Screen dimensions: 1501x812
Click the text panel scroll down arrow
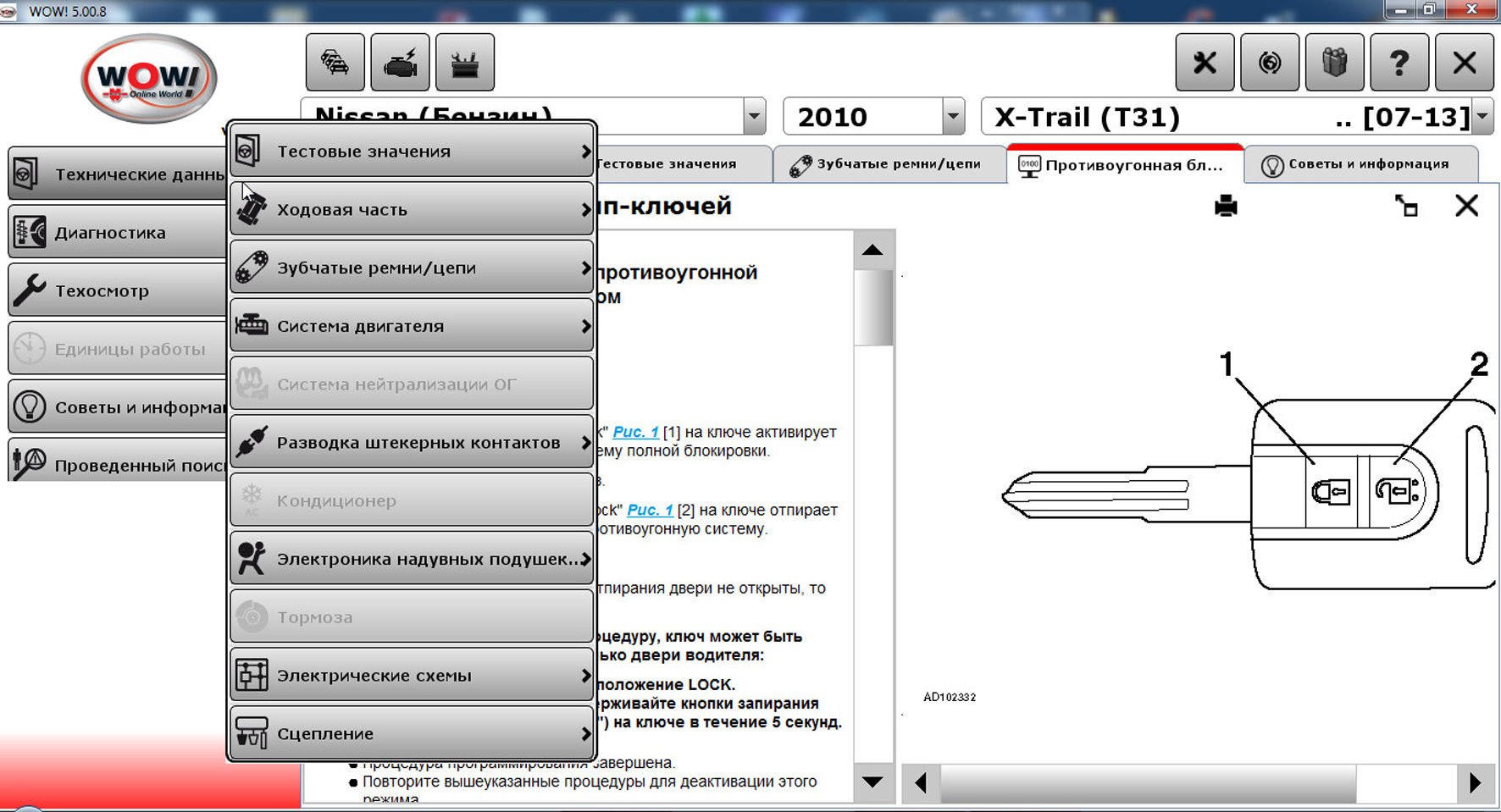point(872,782)
